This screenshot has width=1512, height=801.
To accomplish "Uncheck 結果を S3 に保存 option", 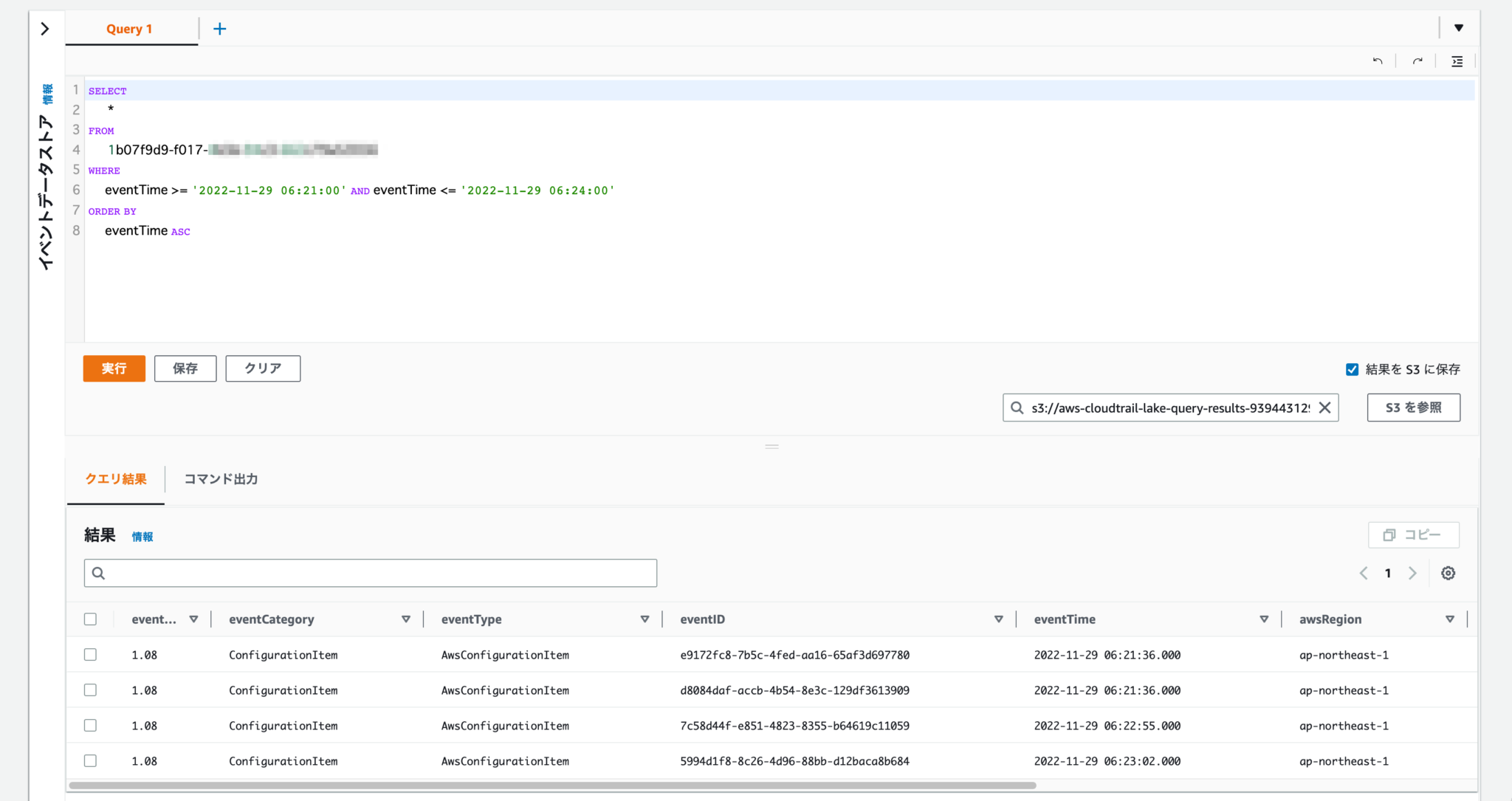I will pos(1352,369).
